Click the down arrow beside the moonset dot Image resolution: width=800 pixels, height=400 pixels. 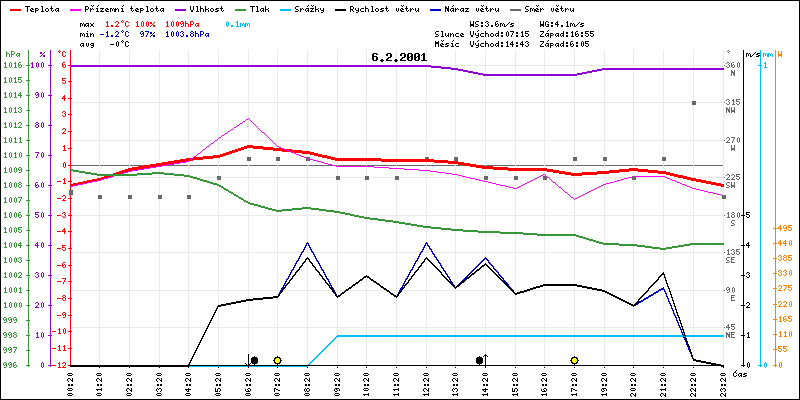[x=248, y=359]
